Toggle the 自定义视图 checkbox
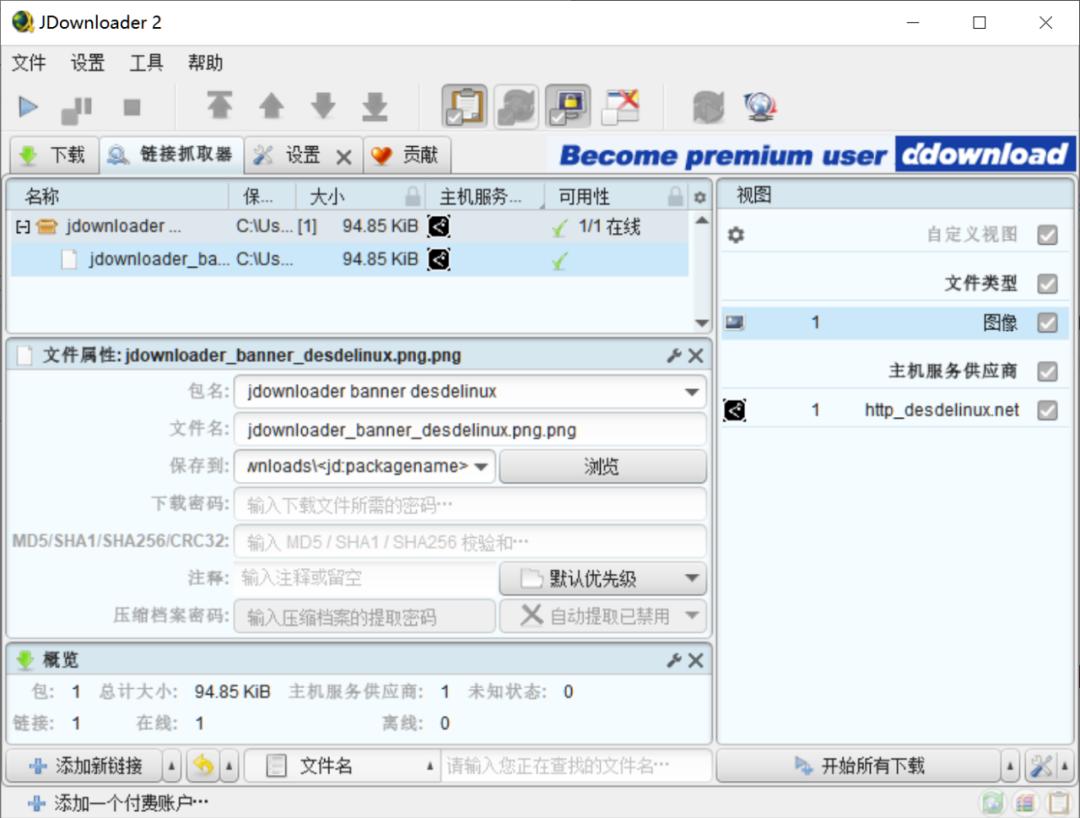 pyautogui.click(x=1048, y=235)
